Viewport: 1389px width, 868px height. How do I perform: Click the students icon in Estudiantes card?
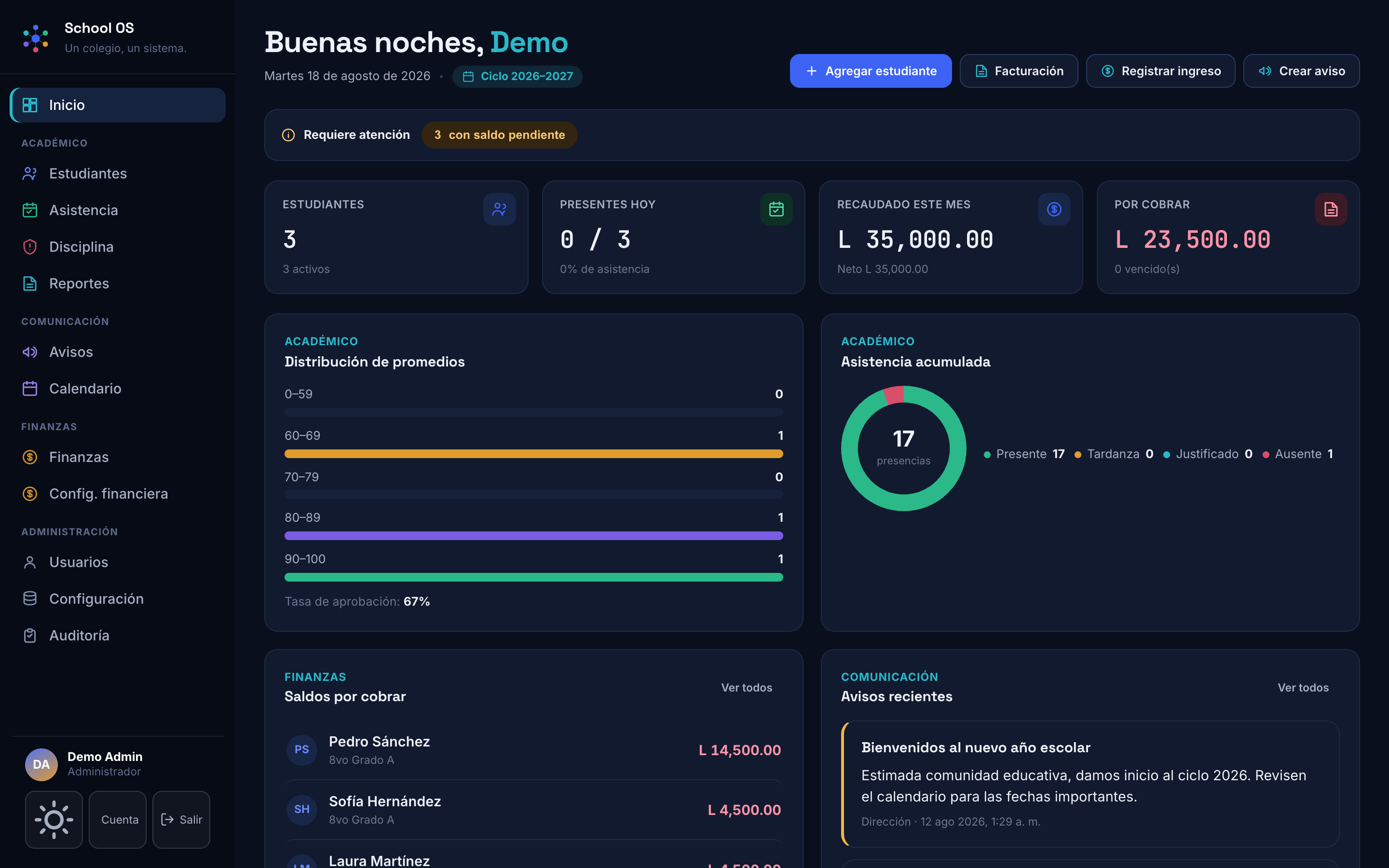(x=499, y=210)
